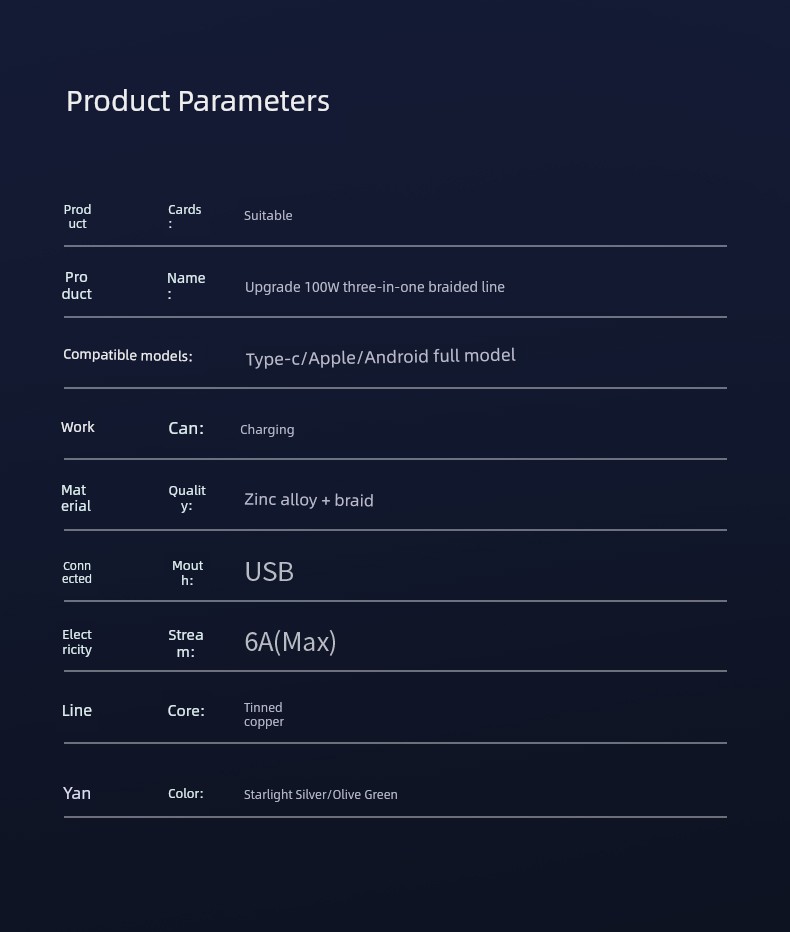This screenshot has width=790, height=932.
Task: Click the Can: label
Action: tap(186, 428)
